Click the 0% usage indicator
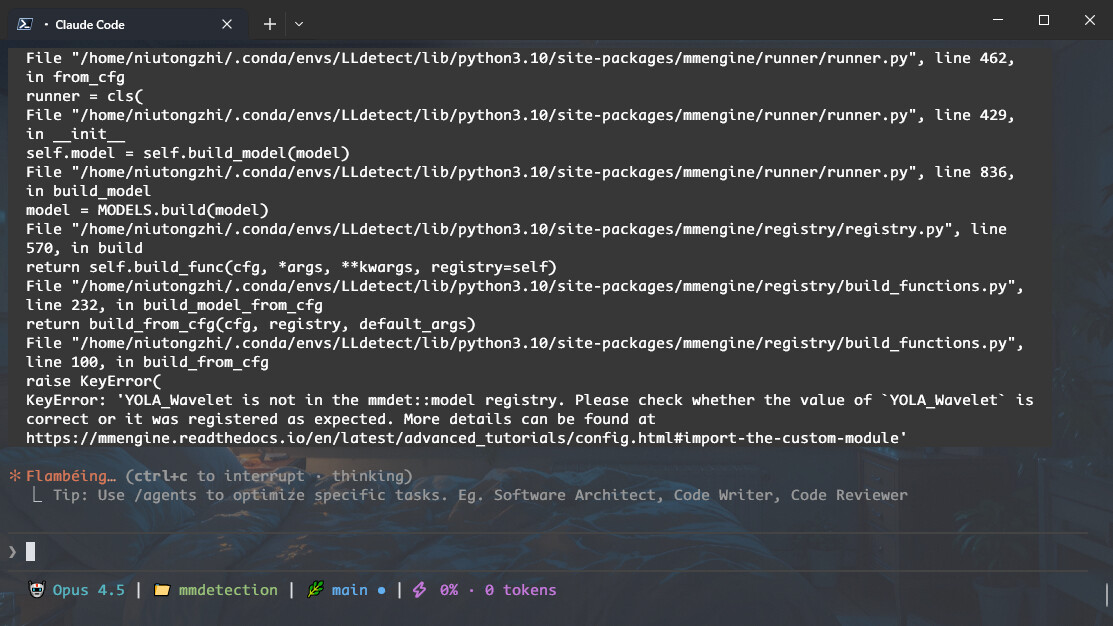The width and height of the screenshot is (1113, 626). tap(449, 590)
